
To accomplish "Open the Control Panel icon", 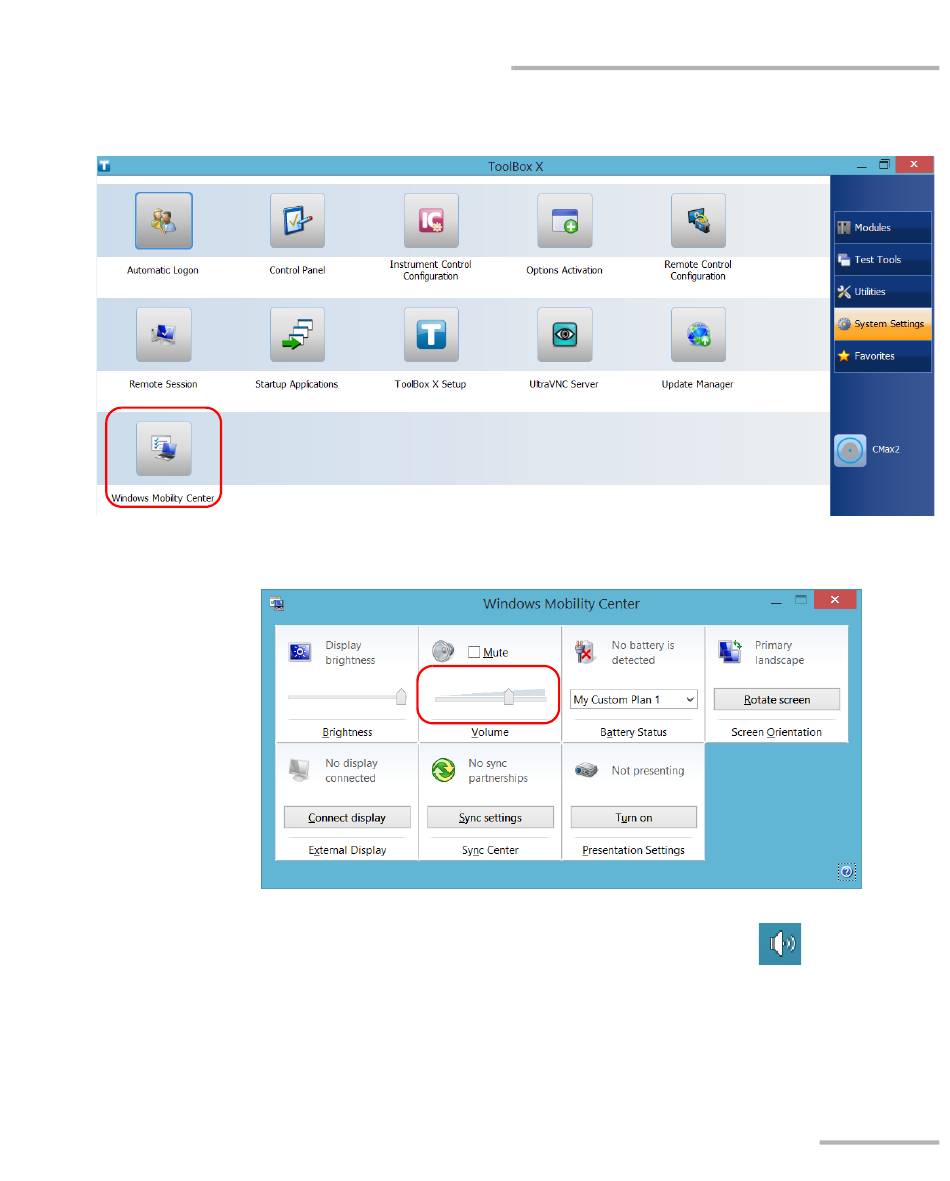I will [297, 220].
